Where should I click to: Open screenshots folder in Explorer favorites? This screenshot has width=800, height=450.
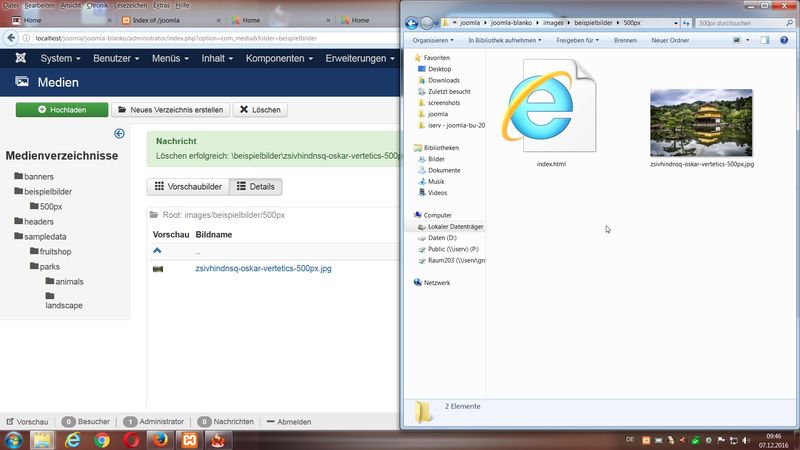point(438,103)
